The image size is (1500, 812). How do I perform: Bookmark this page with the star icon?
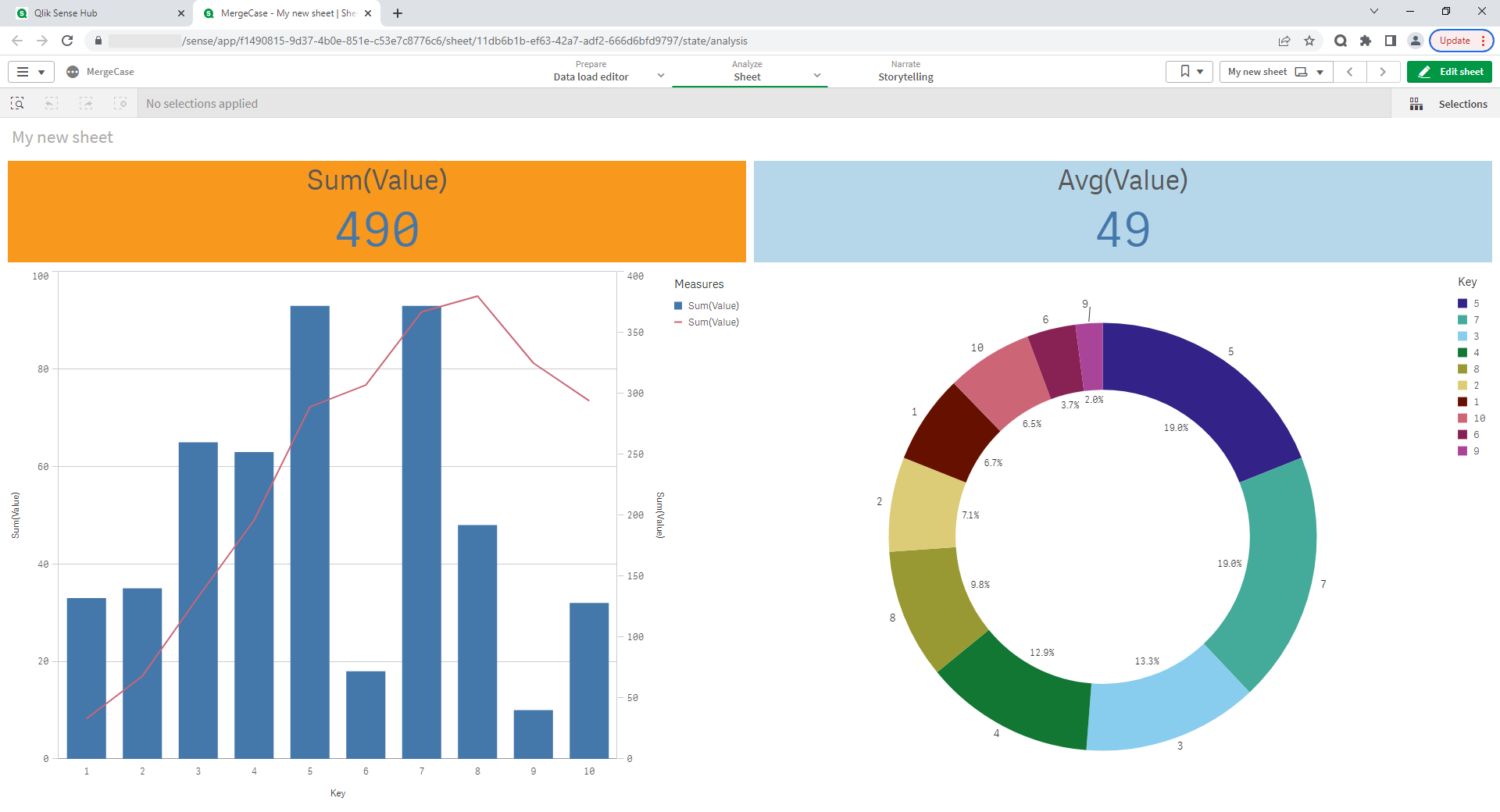coord(1309,41)
